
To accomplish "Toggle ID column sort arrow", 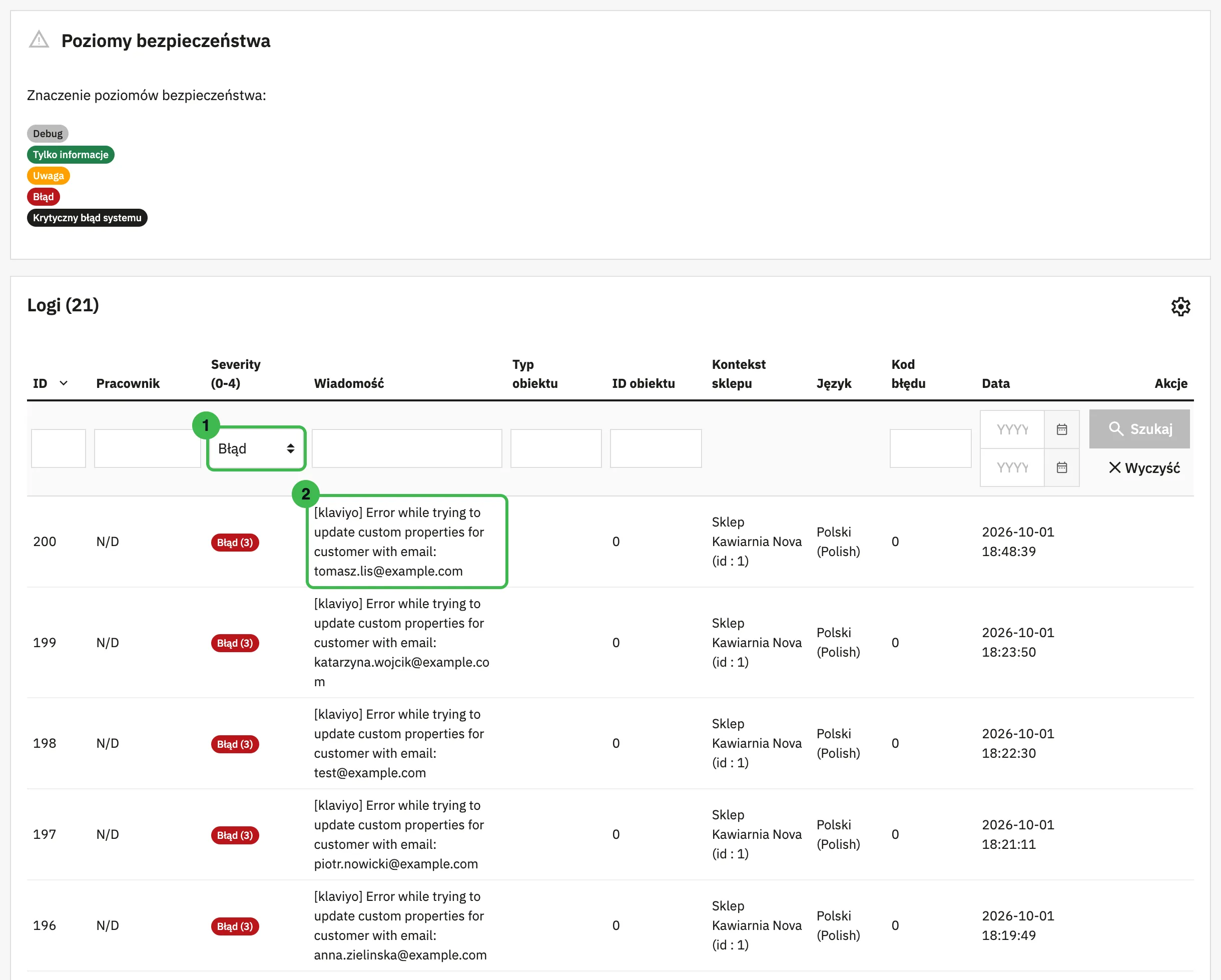I will pos(64,383).
